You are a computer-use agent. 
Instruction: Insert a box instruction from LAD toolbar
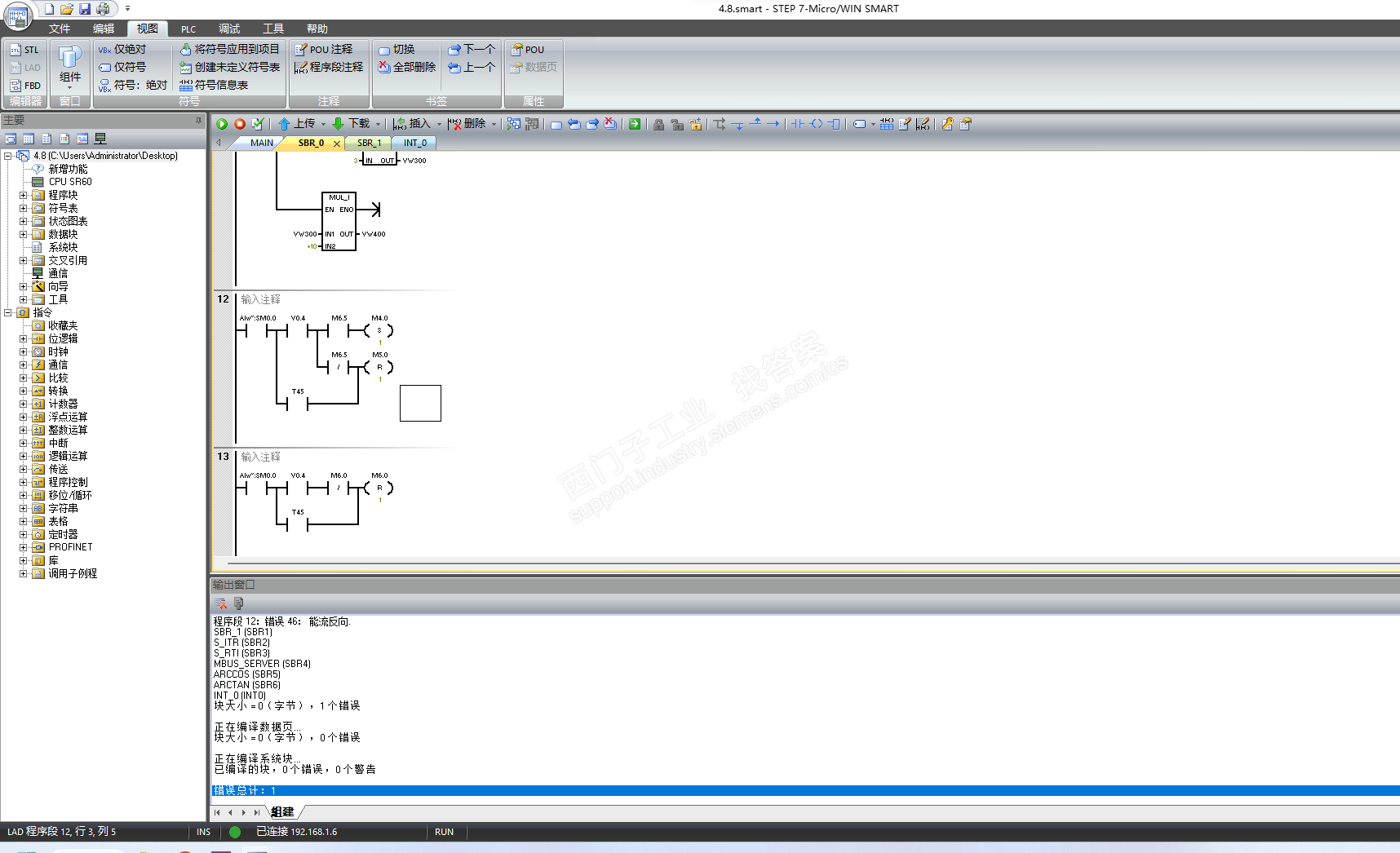pyautogui.click(x=834, y=124)
